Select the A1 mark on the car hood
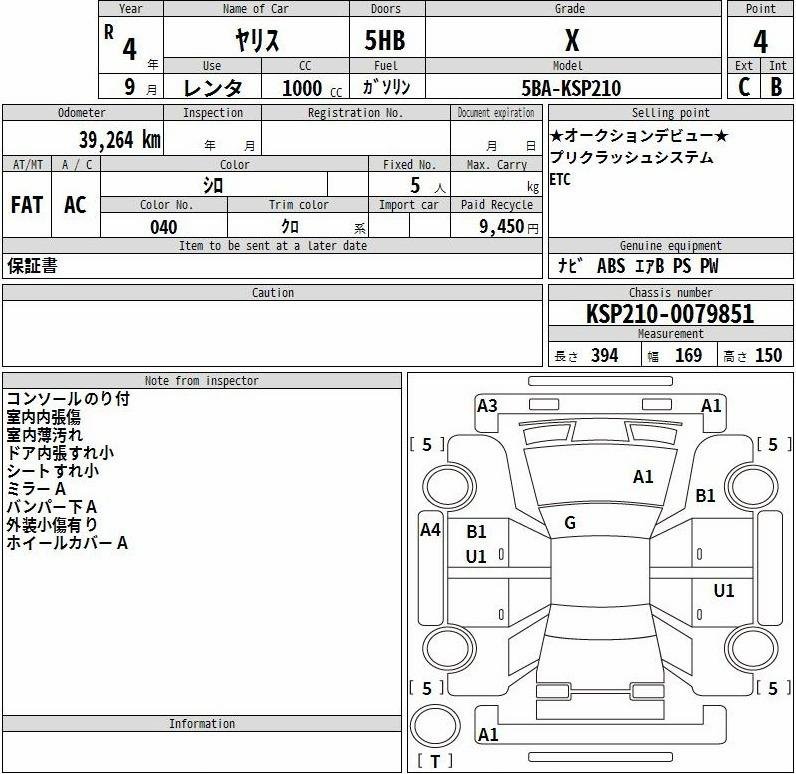796x774 pixels. pyautogui.click(x=643, y=477)
